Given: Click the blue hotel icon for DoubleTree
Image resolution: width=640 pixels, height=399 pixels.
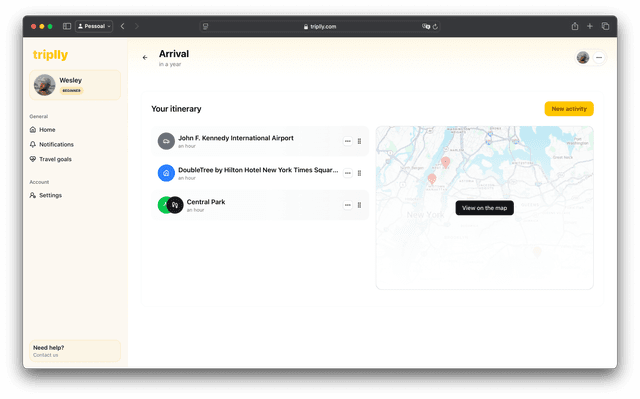Looking at the screenshot, I should point(166,173).
